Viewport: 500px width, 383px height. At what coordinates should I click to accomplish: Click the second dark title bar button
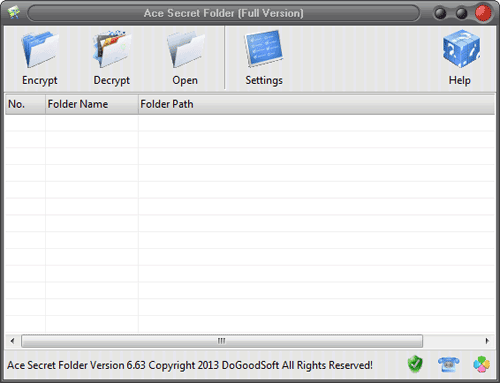pos(461,13)
